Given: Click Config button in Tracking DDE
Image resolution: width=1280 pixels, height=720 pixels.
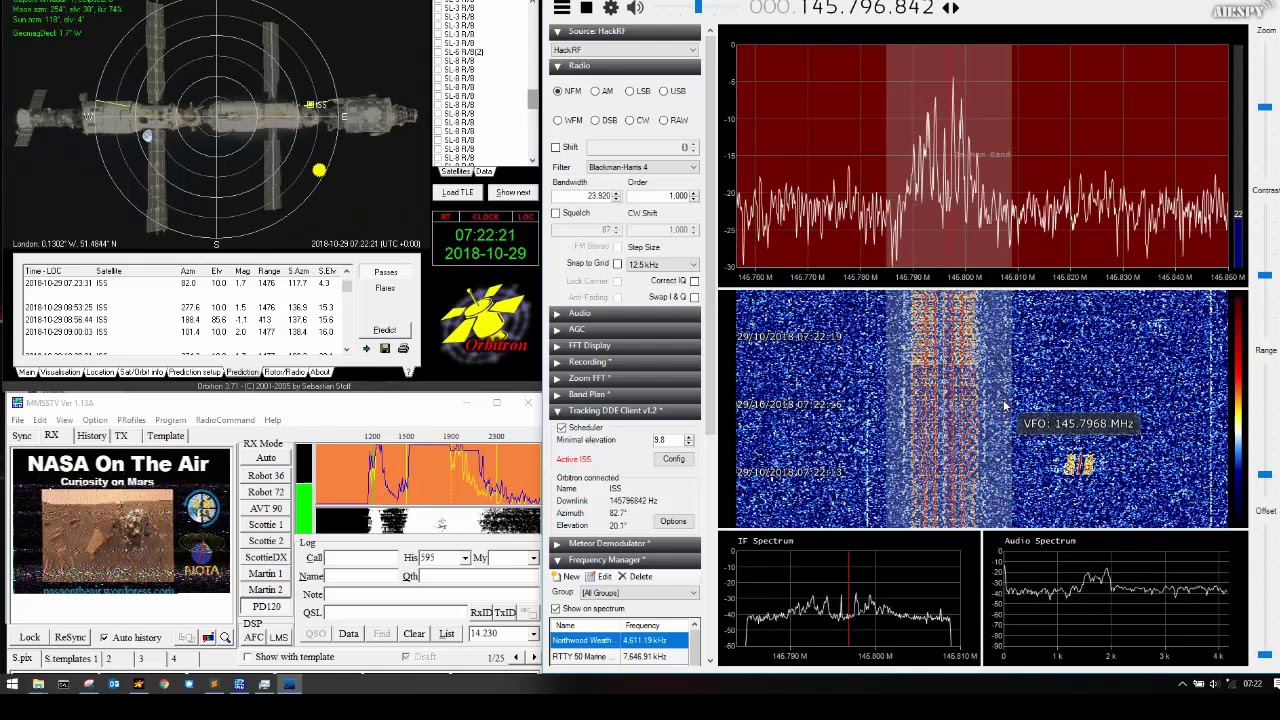Looking at the screenshot, I should (x=673, y=459).
